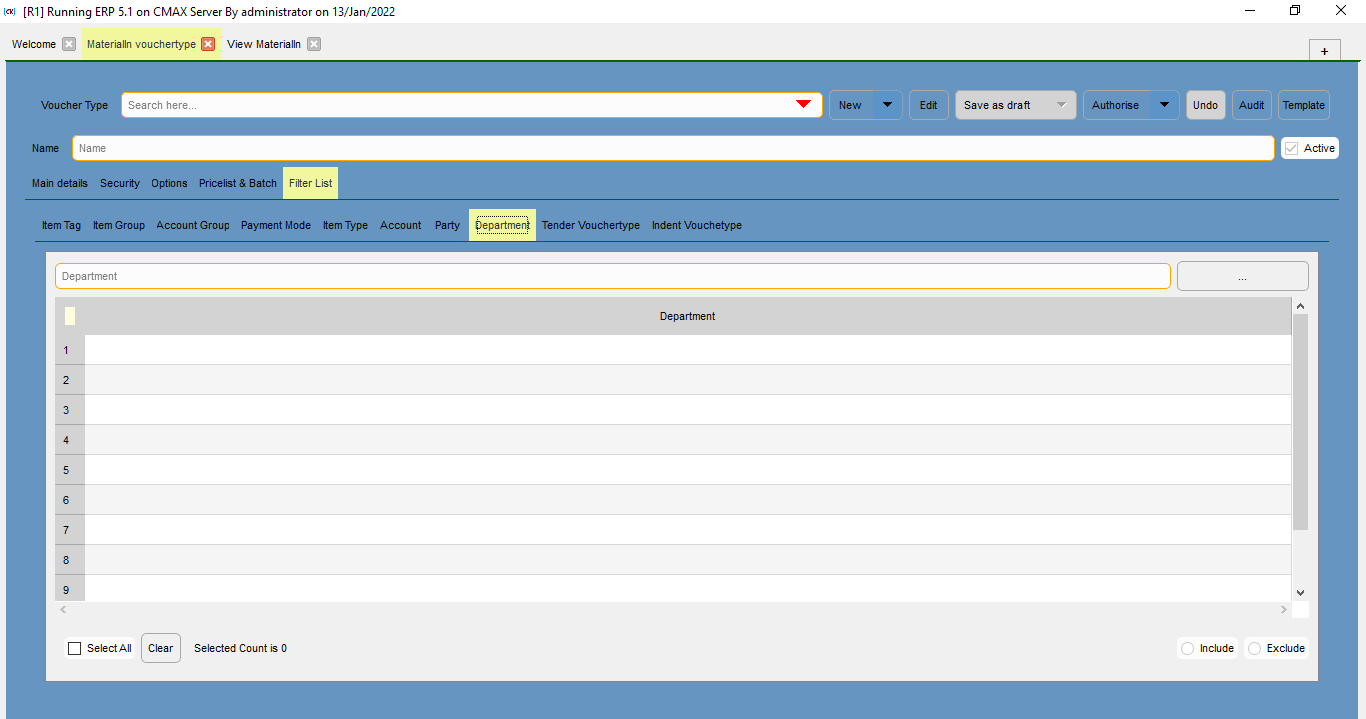
Task: Expand the Authorise dropdown arrow
Action: [1164, 105]
